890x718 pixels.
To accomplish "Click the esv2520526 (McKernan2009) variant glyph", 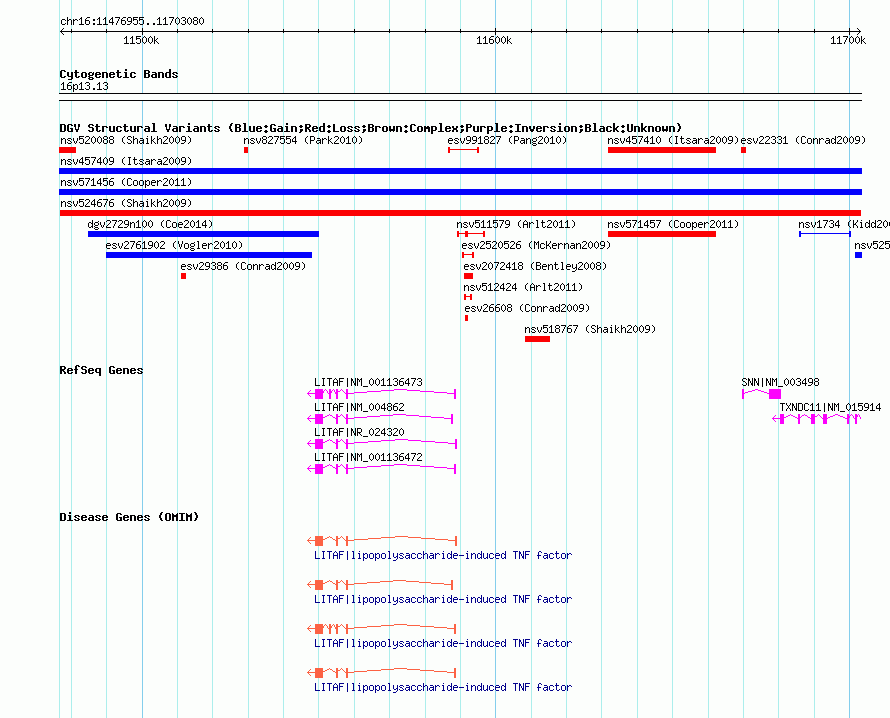I will coord(468,255).
